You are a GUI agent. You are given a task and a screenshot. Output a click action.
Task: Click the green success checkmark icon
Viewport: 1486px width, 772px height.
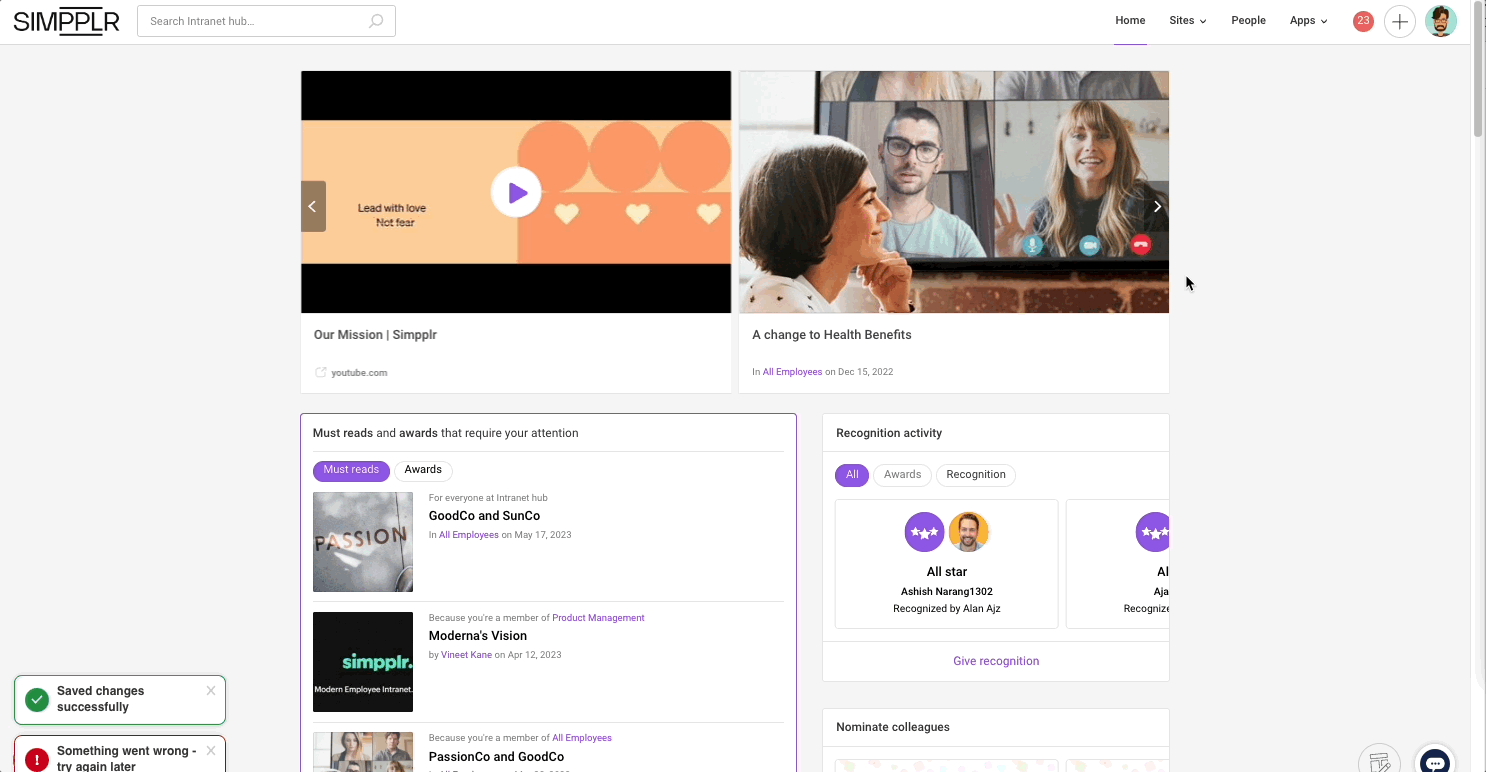coord(37,699)
